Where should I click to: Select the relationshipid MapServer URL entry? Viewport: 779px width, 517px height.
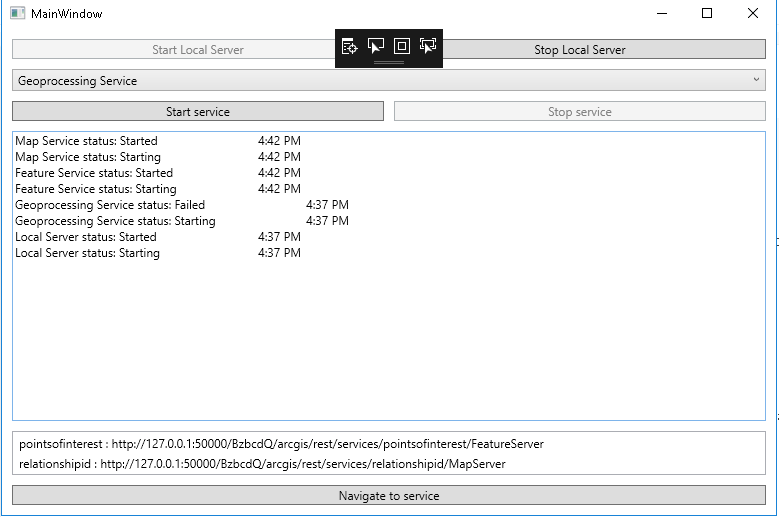pos(262,464)
